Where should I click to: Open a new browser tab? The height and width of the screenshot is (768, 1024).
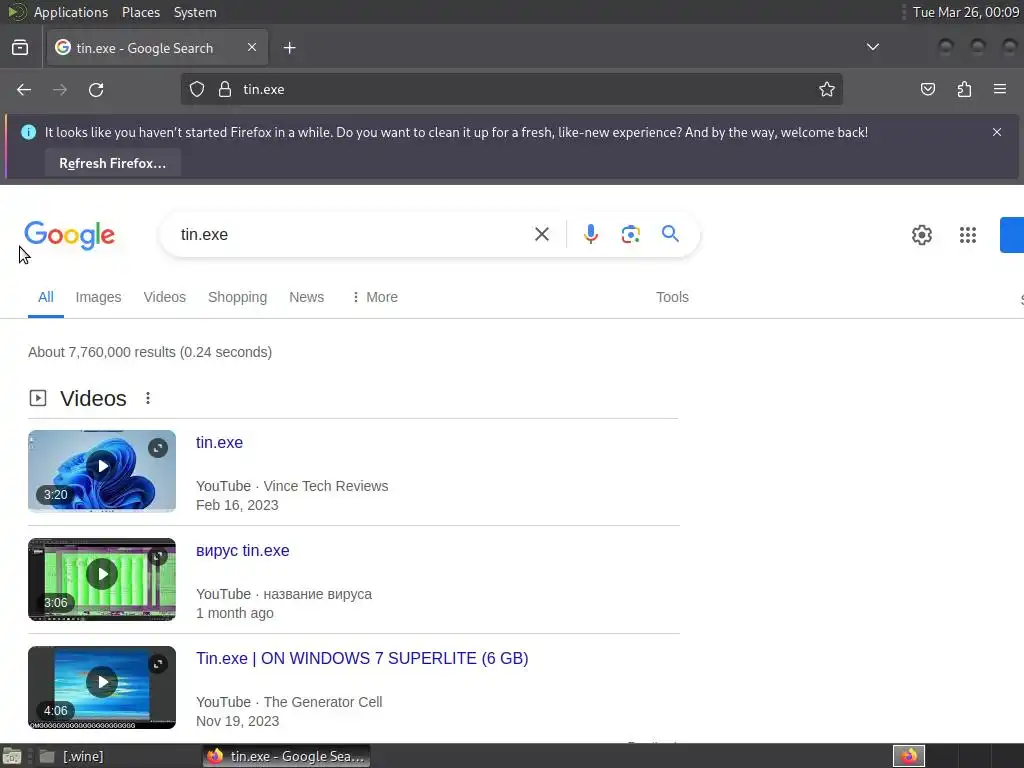coord(289,48)
